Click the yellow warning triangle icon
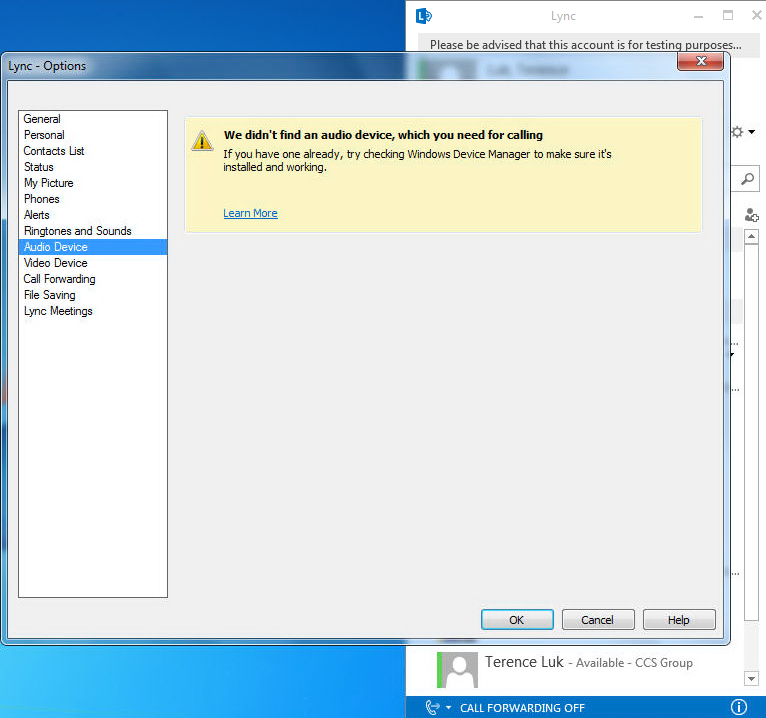This screenshot has width=766, height=718. pyautogui.click(x=202, y=141)
